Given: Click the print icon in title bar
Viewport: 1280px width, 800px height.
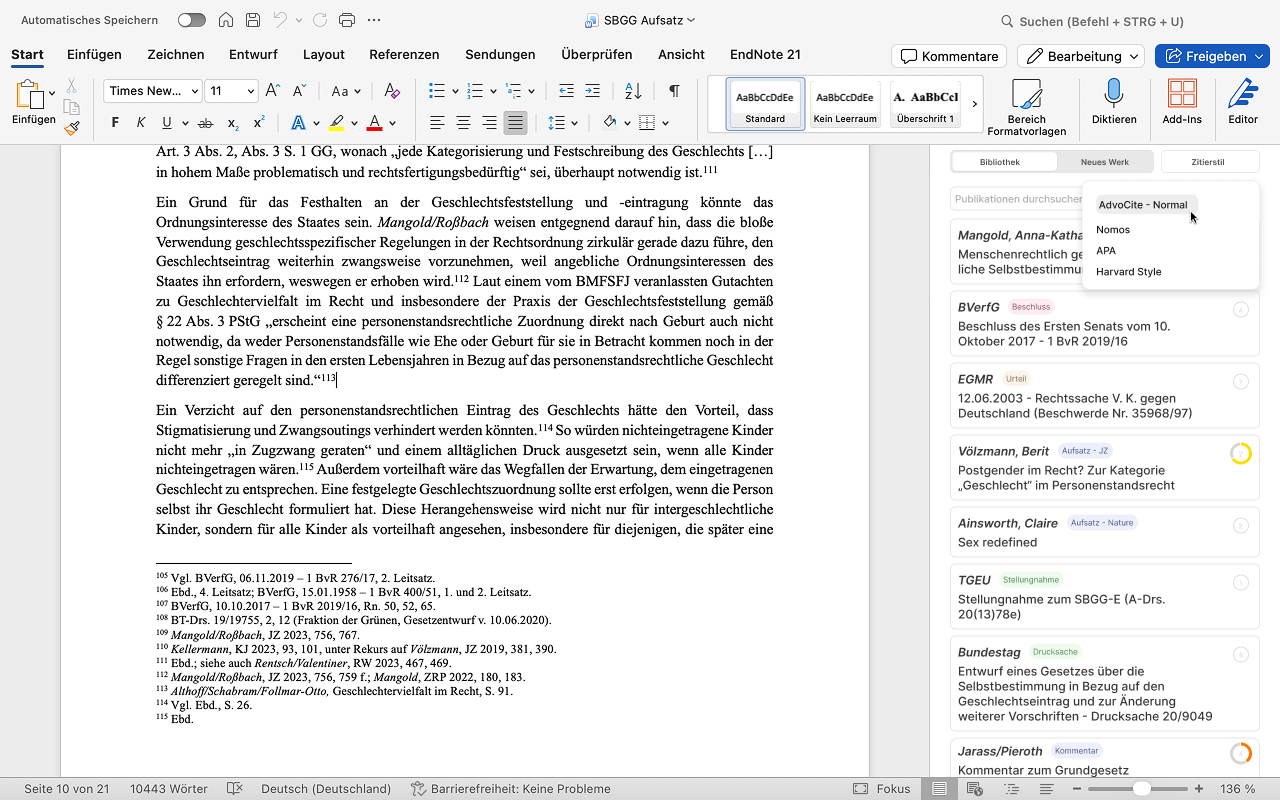Looking at the screenshot, I should 346,20.
